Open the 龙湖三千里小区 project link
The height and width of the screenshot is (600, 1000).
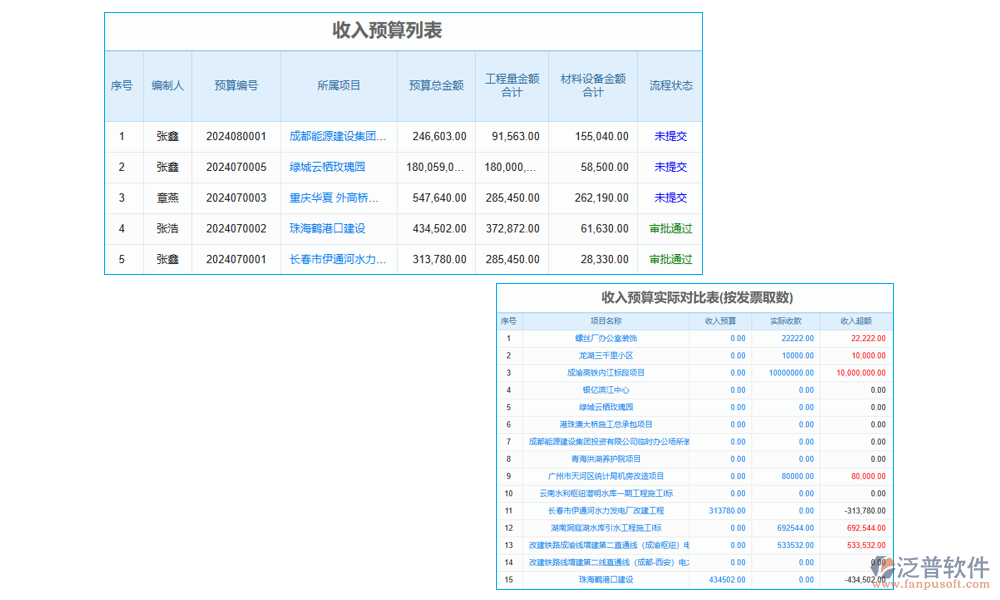tap(606, 355)
